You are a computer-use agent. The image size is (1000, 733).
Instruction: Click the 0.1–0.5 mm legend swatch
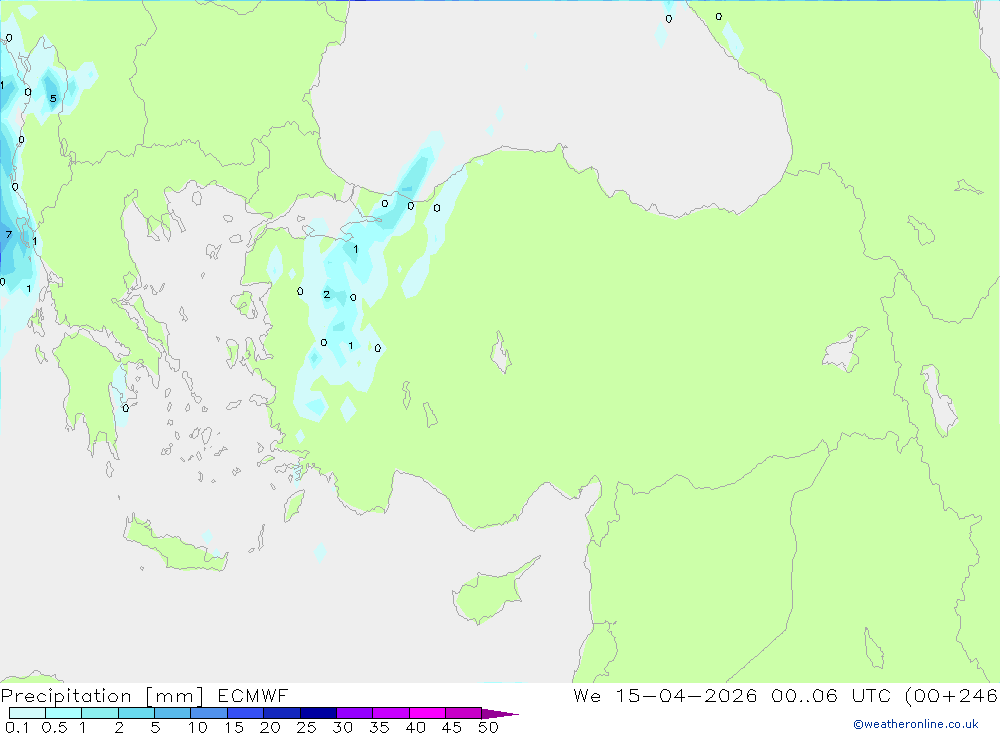[x=27, y=713]
